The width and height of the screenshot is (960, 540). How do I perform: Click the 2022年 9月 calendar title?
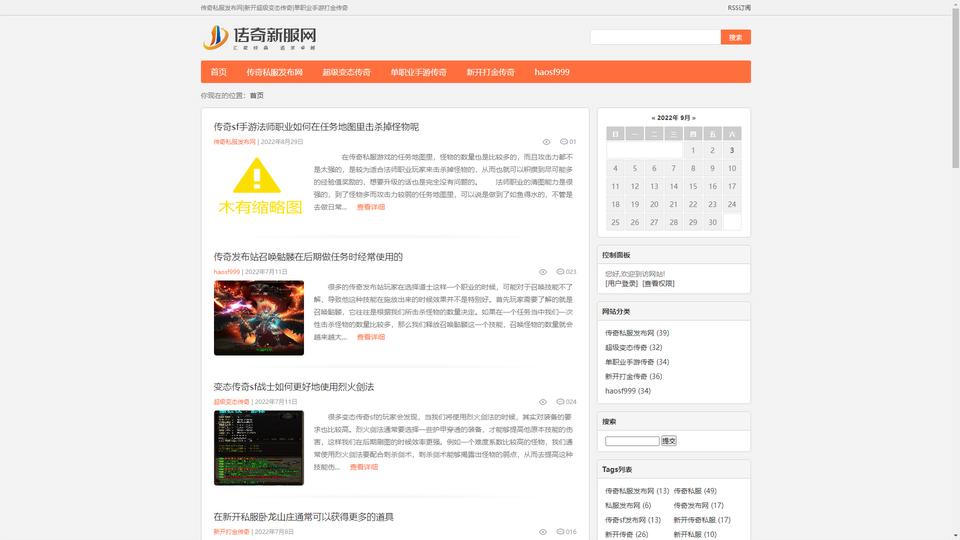(673, 118)
